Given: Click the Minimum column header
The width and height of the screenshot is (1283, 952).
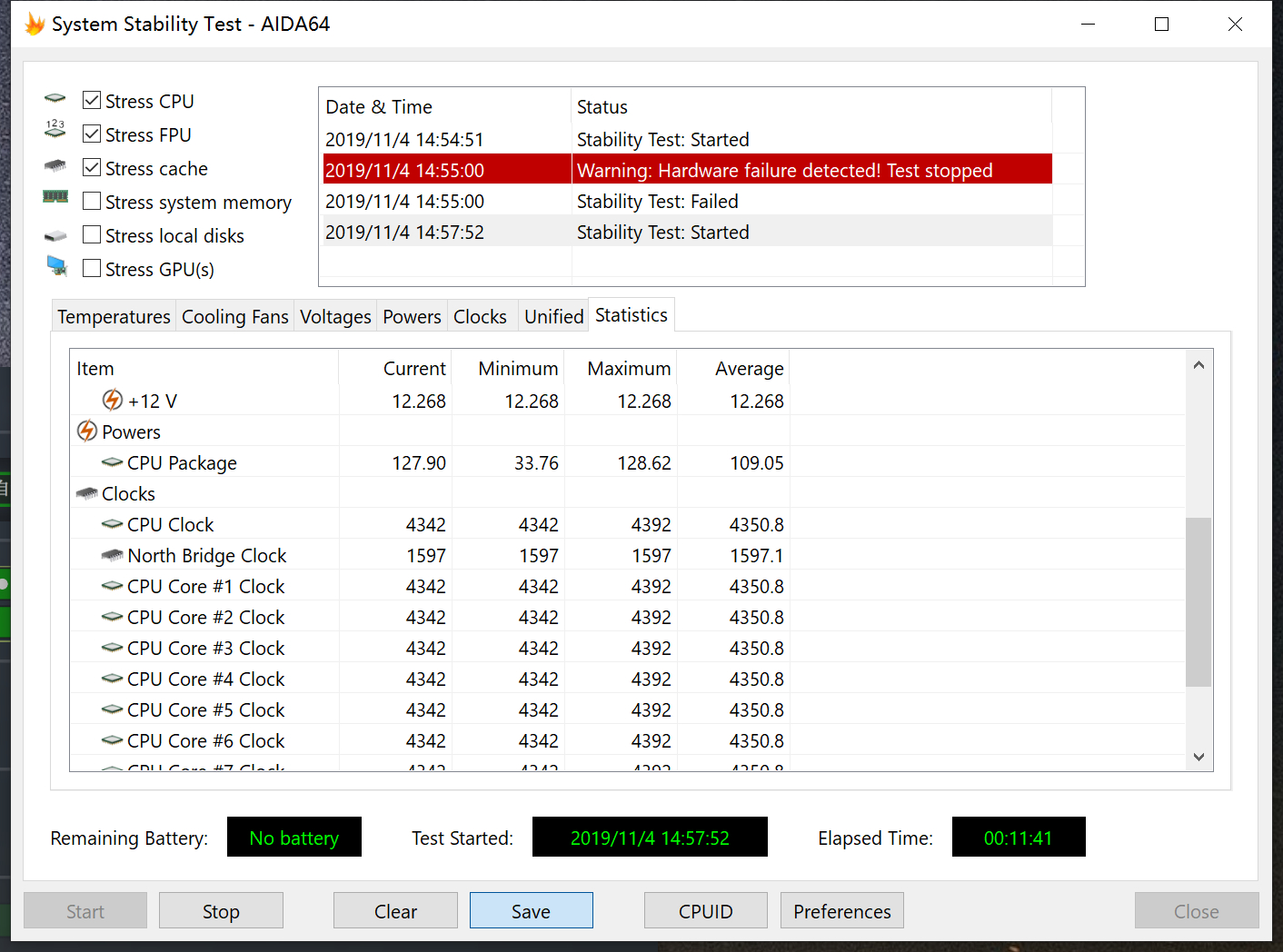Looking at the screenshot, I should (508, 368).
